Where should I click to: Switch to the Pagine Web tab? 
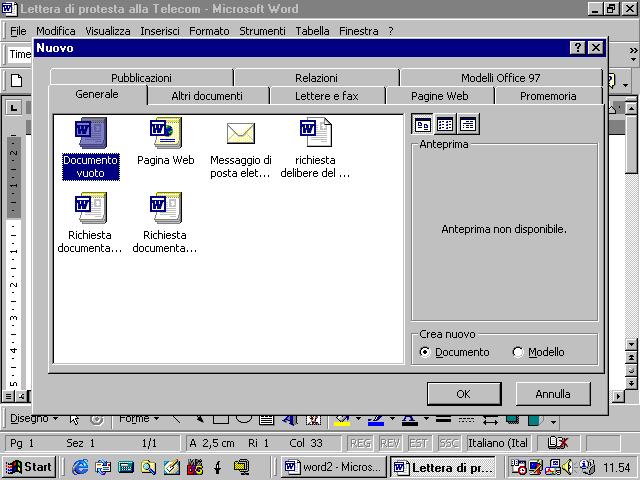click(x=440, y=96)
